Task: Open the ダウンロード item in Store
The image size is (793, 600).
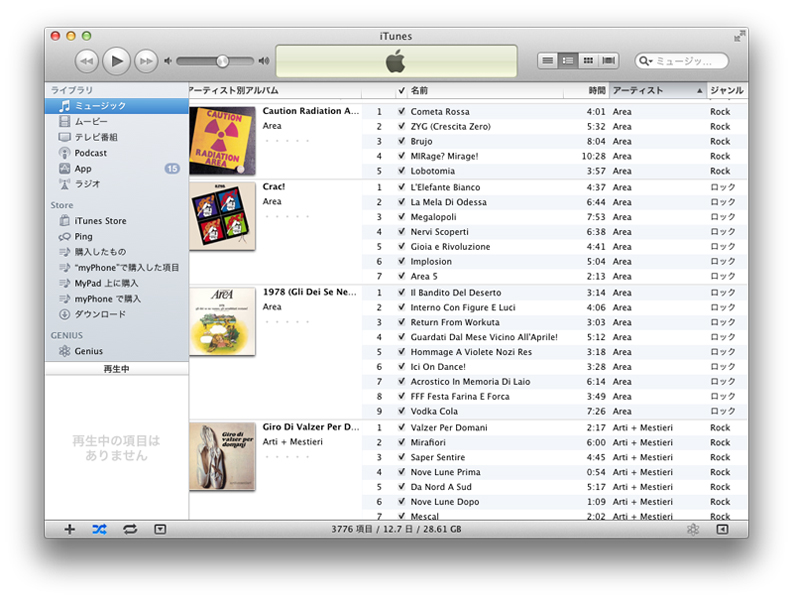Action: (100, 314)
